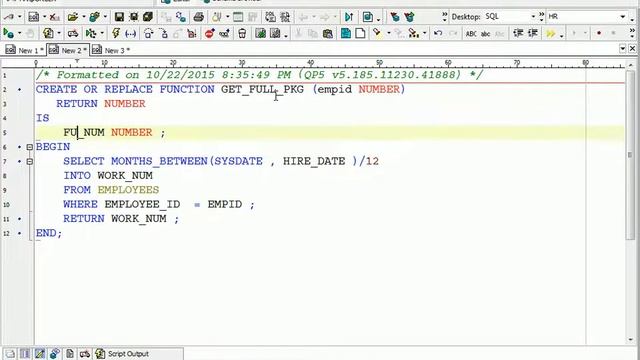This screenshot has height=360, width=640.
Task: Click the printer icon
Action: (x=199, y=17)
